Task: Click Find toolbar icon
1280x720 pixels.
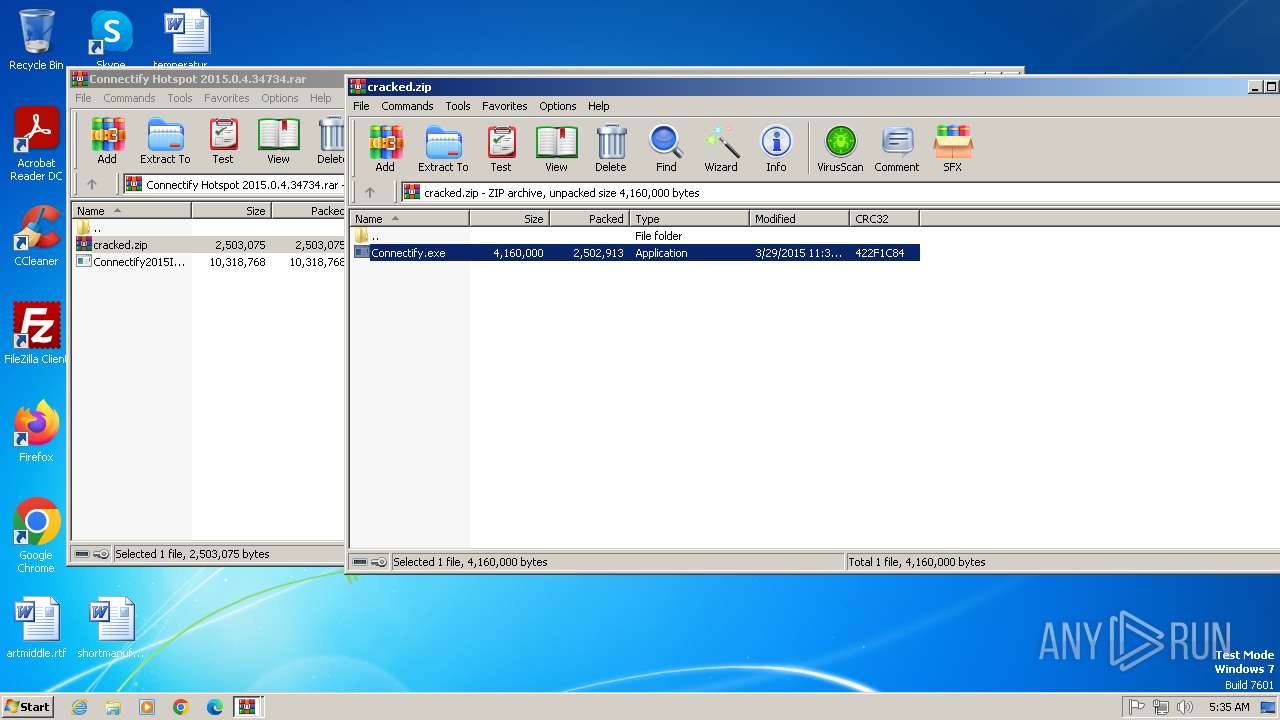Action: click(666, 148)
